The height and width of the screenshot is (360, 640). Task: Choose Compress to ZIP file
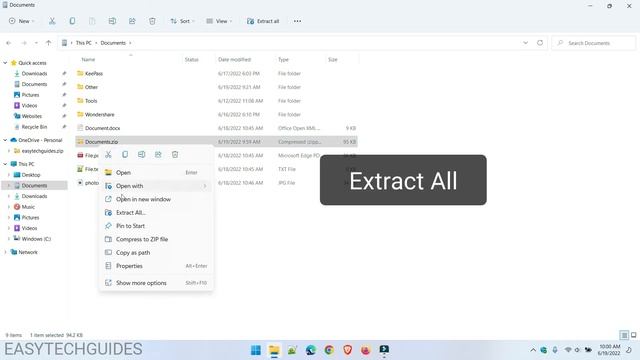coord(156,239)
